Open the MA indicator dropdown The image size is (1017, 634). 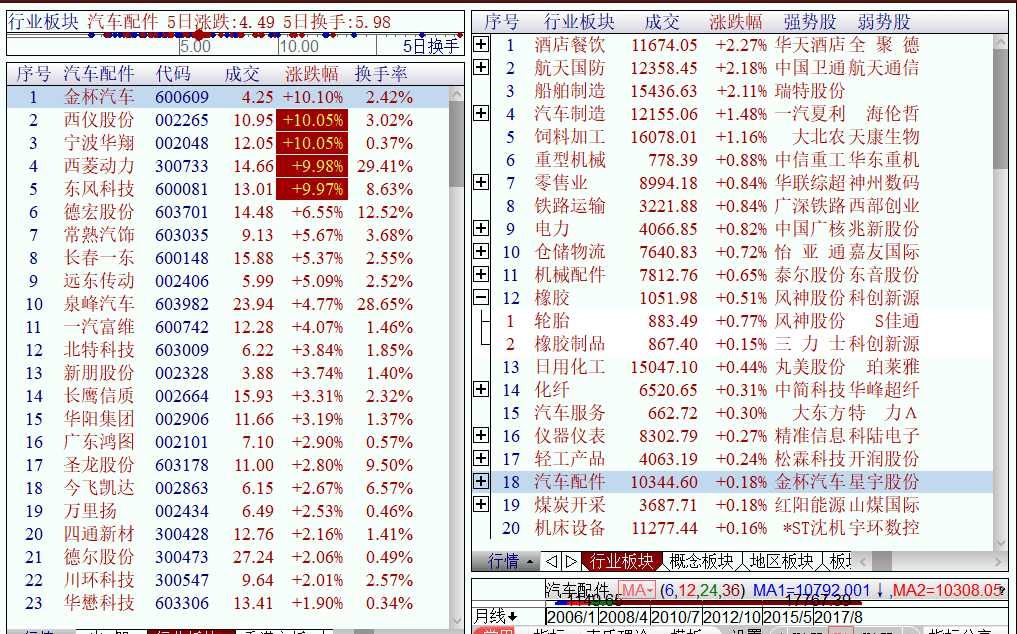tap(636, 591)
